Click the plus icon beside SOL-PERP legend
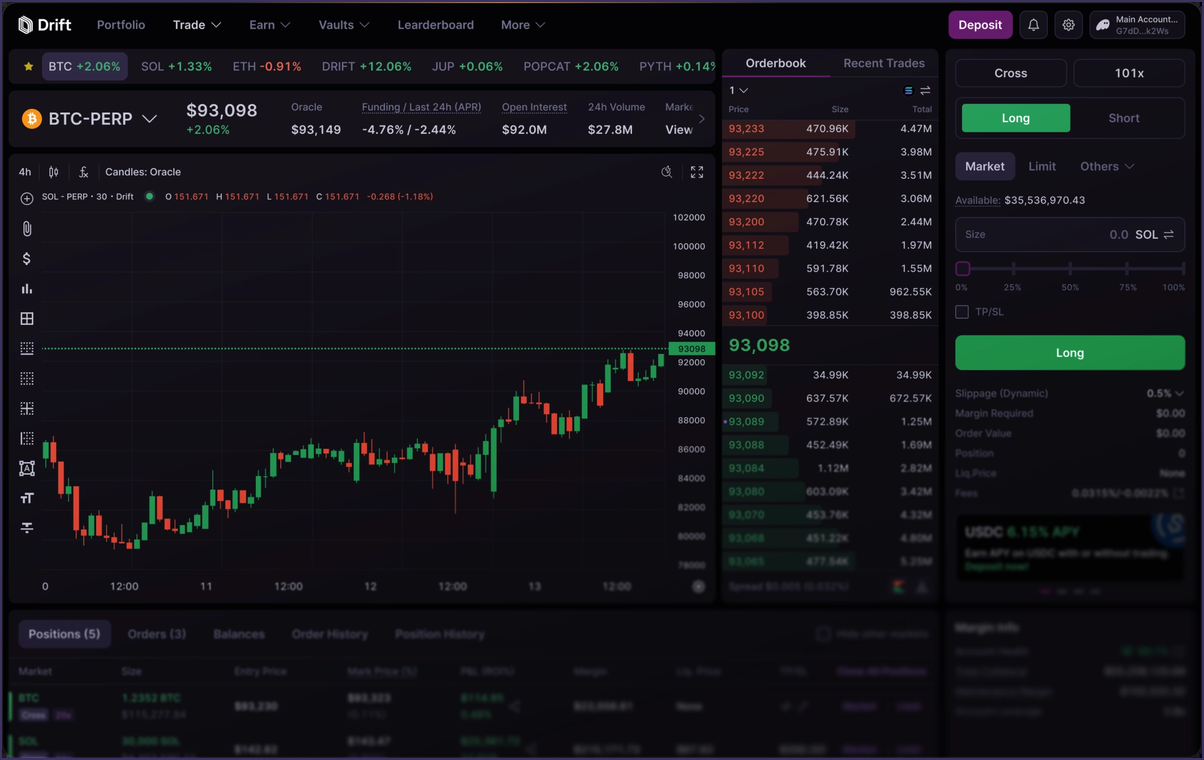The width and height of the screenshot is (1204, 760). [27, 197]
